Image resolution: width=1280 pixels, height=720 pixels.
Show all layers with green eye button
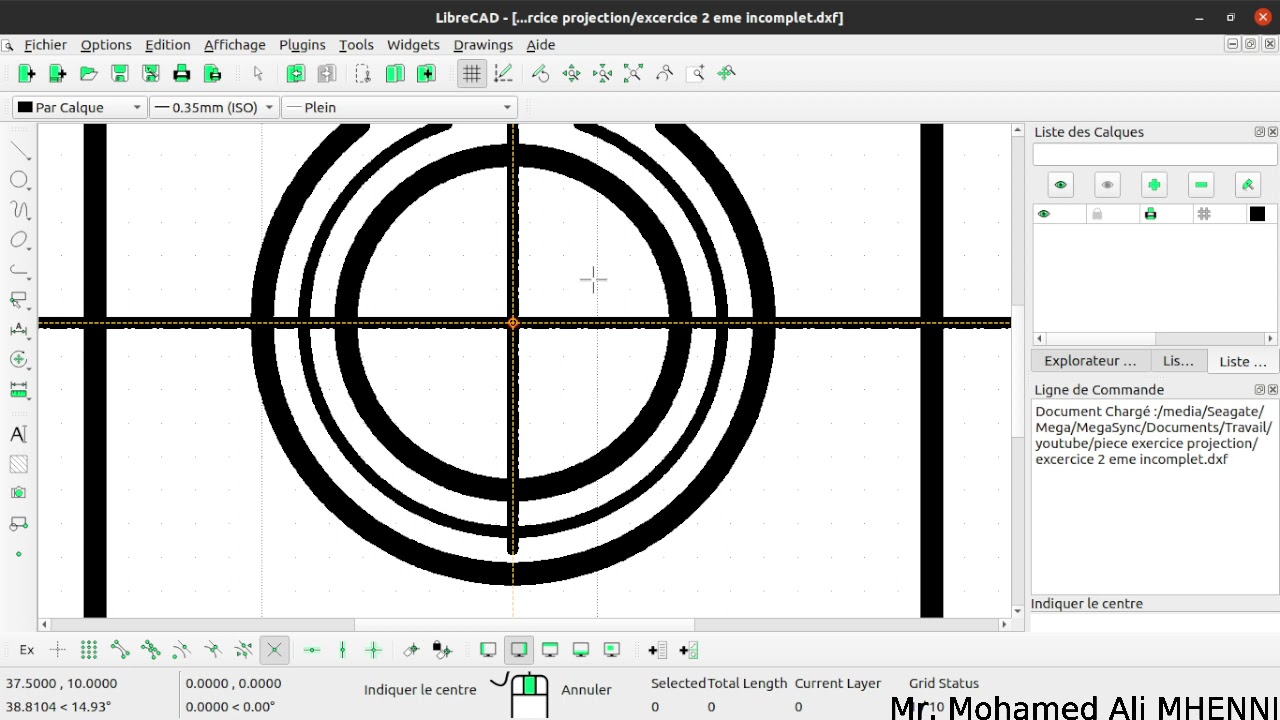(1060, 185)
